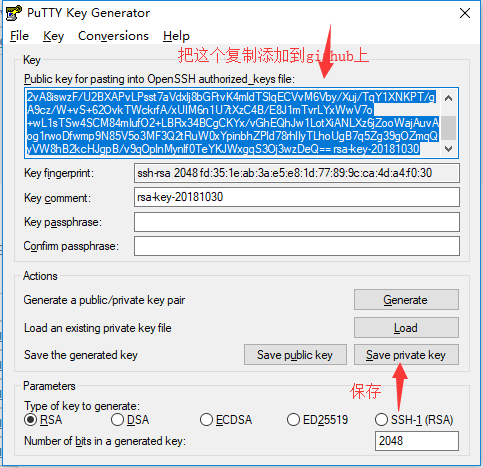The height and width of the screenshot is (468, 483).
Task: Click the 'Public key for pasting into OpenSSH' label
Action: coord(159,79)
